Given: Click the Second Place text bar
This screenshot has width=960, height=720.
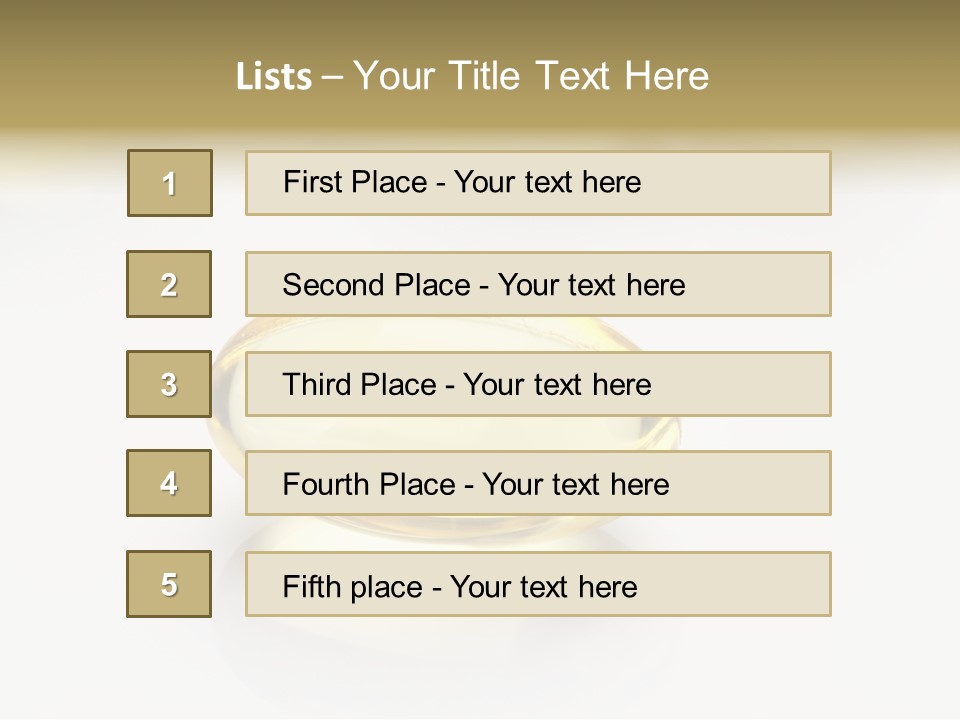Looking at the screenshot, I should (x=538, y=284).
